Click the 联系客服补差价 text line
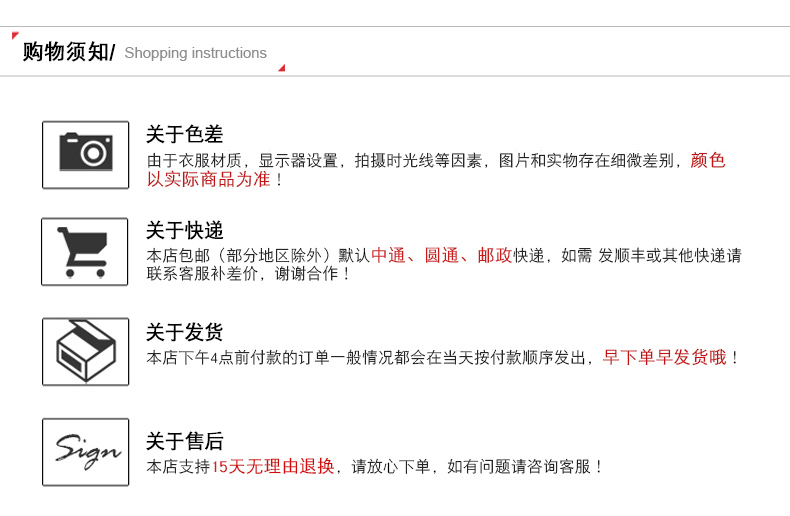This screenshot has width=790, height=516. (x=248, y=274)
